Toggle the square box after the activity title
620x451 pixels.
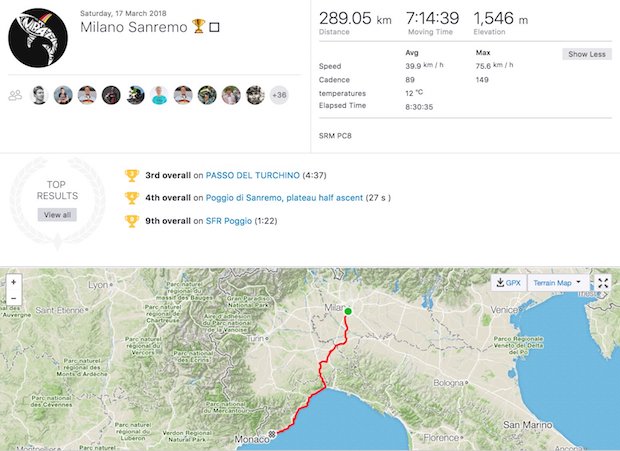214,27
